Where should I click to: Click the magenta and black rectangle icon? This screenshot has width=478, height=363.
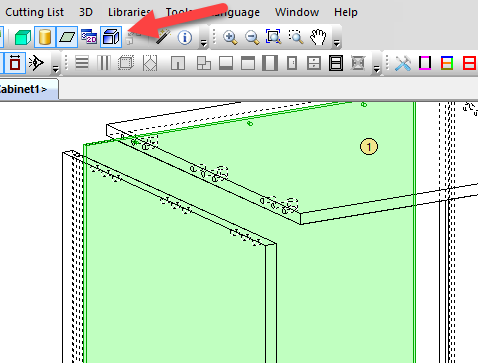tap(425, 63)
